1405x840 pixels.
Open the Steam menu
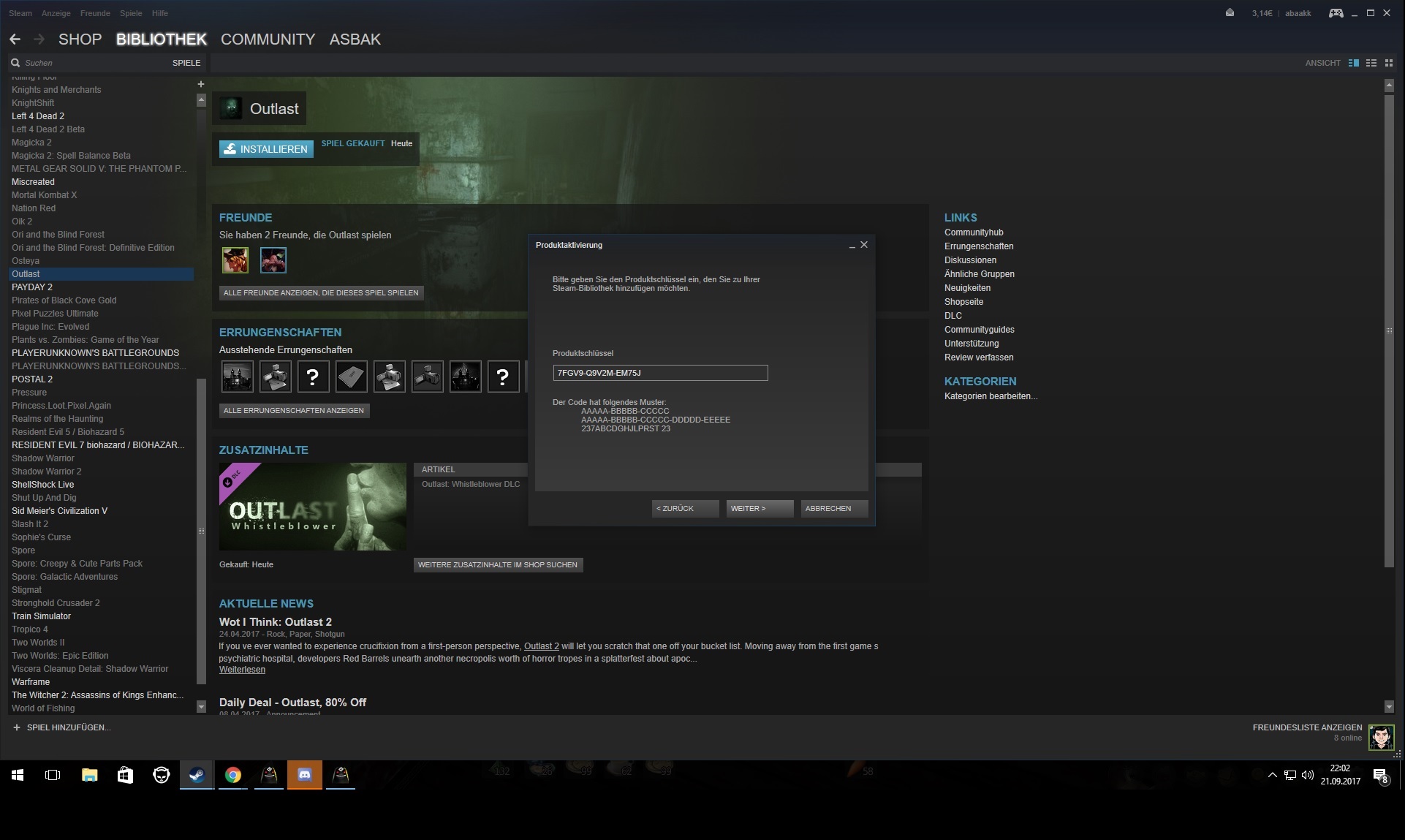pos(20,13)
